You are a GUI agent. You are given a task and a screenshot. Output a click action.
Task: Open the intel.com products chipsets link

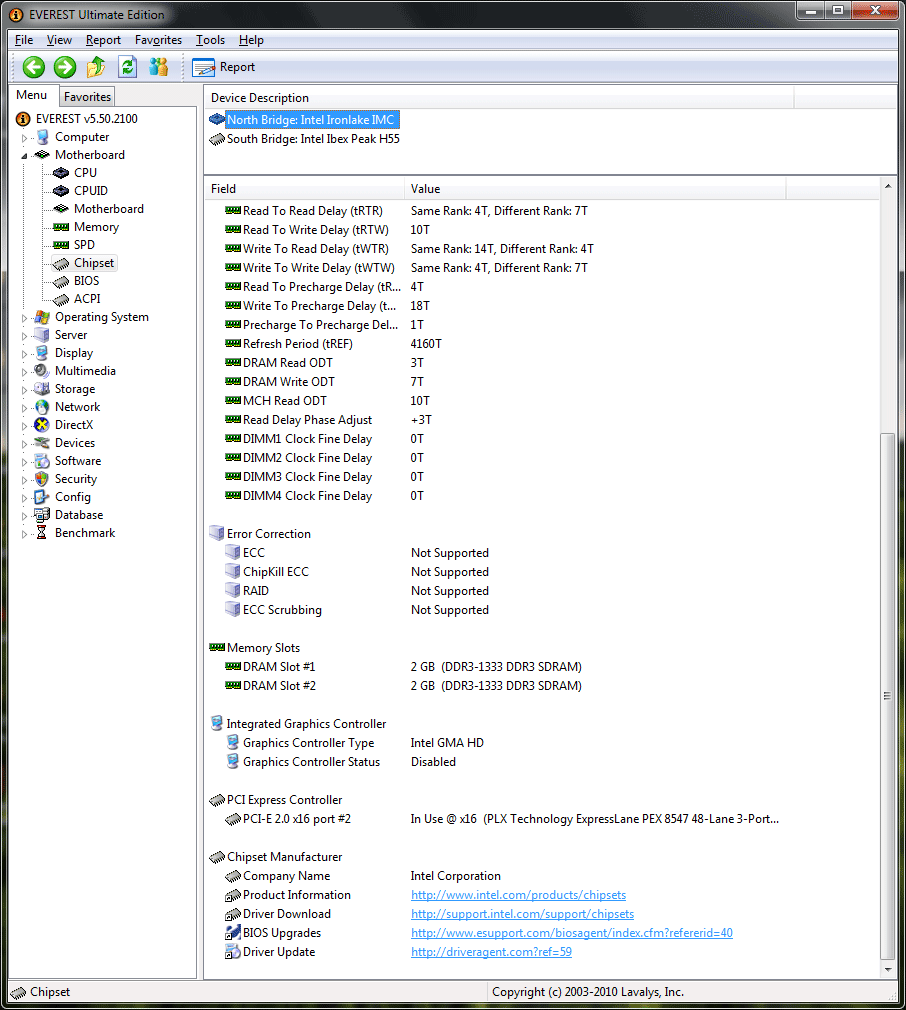[518, 895]
